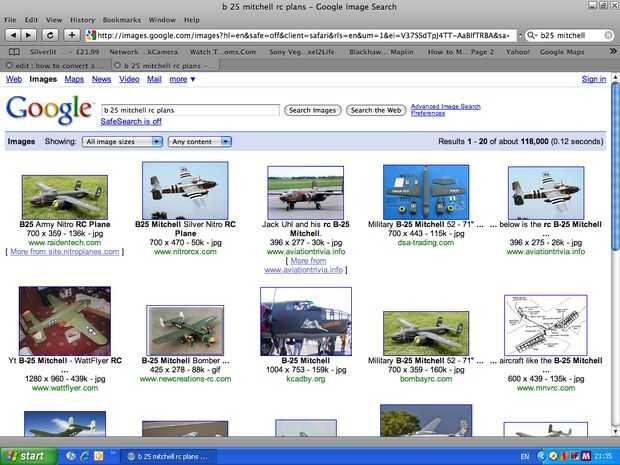
Task: Open the Help menu
Action: (192, 20)
